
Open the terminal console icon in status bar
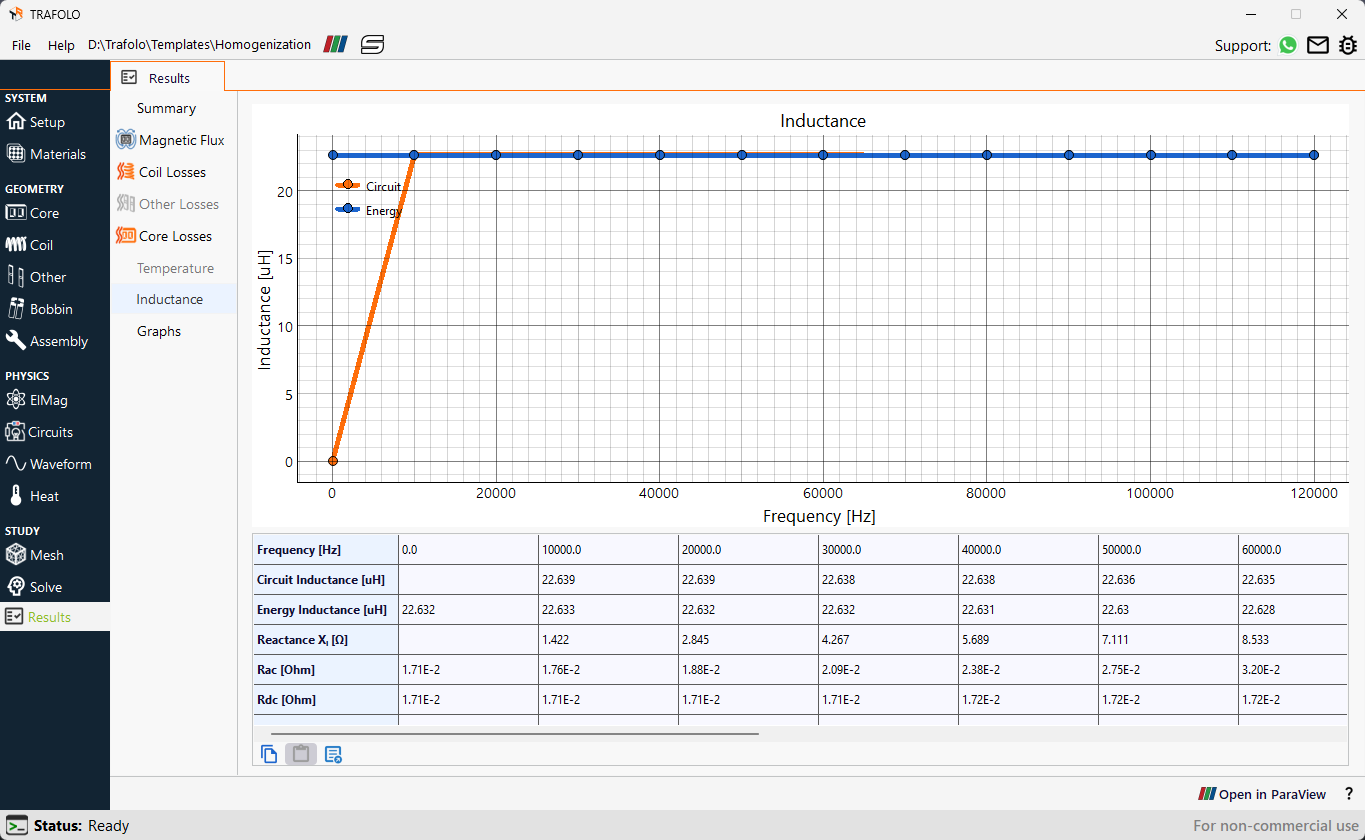(x=17, y=826)
